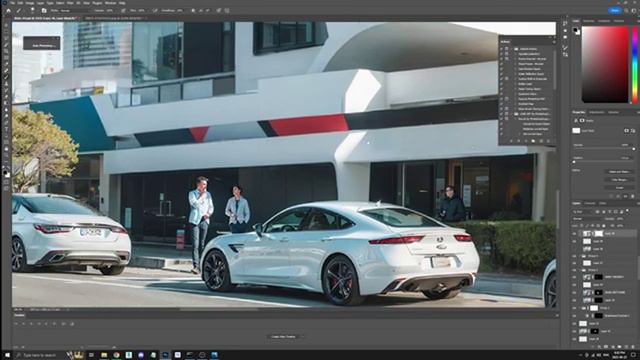Click the Color Range button
The height and width of the screenshot is (360, 640).
619,180
